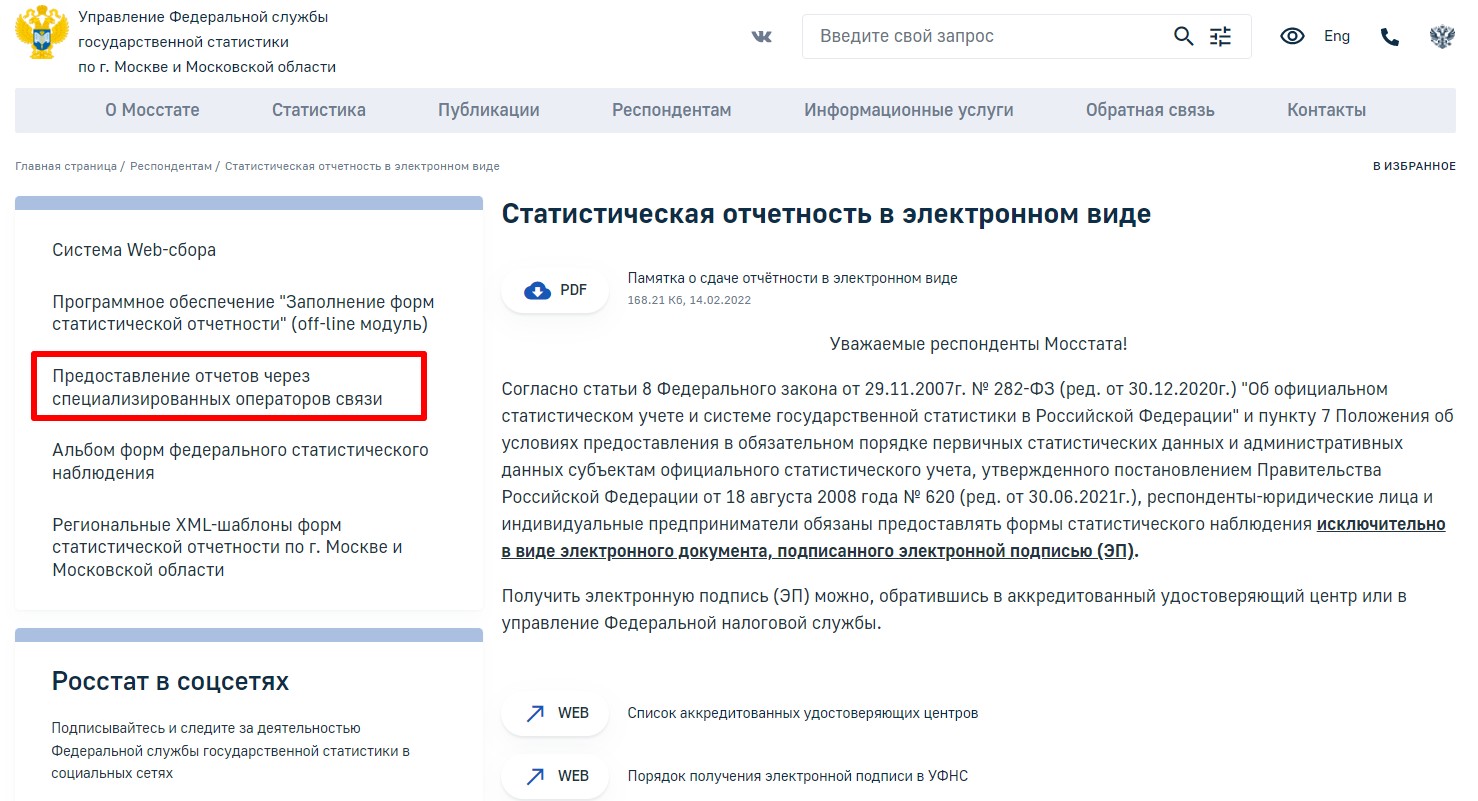Click the 'Уважаемые респонденты Мосстата!' line
1478x801 pixels.
click(x=978, y=344)
